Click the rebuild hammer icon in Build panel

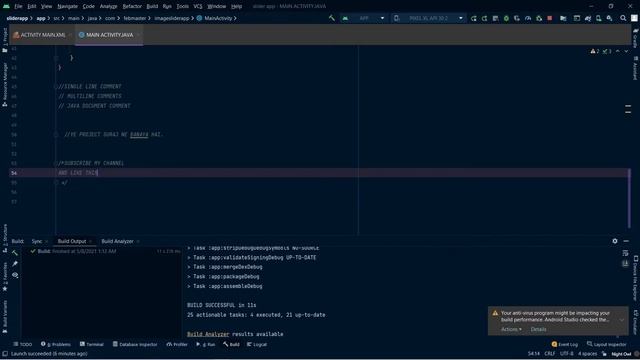coord(15,253)
